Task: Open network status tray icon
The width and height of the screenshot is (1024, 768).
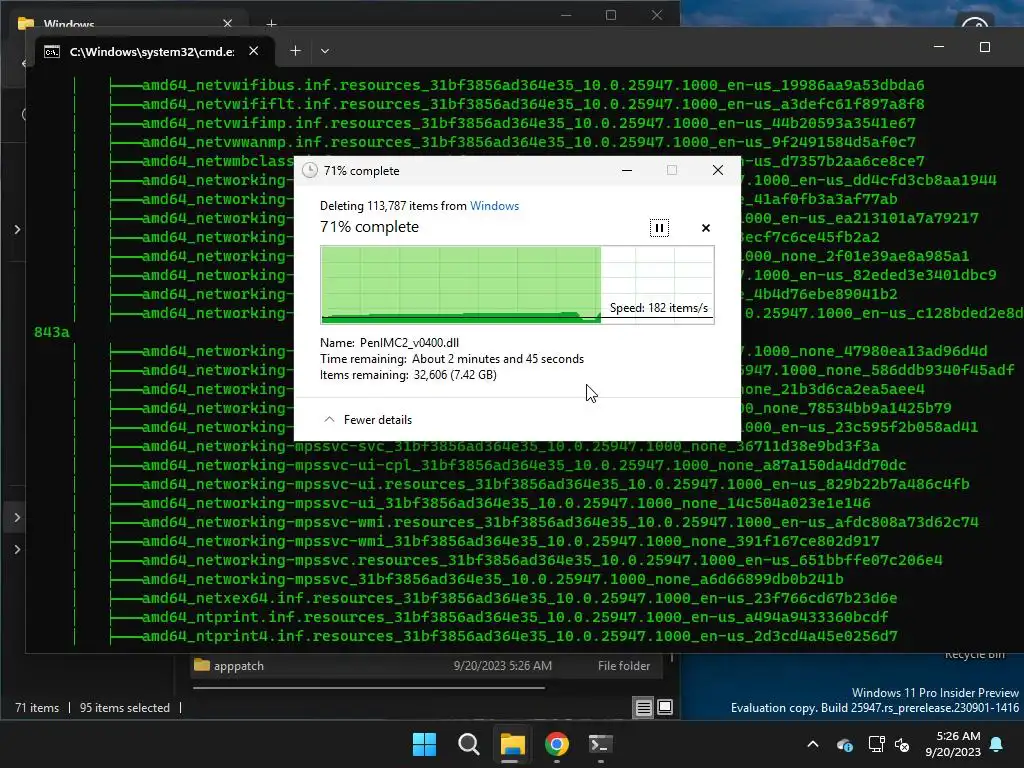Action: pyautogui.click(x=876, y=744)
